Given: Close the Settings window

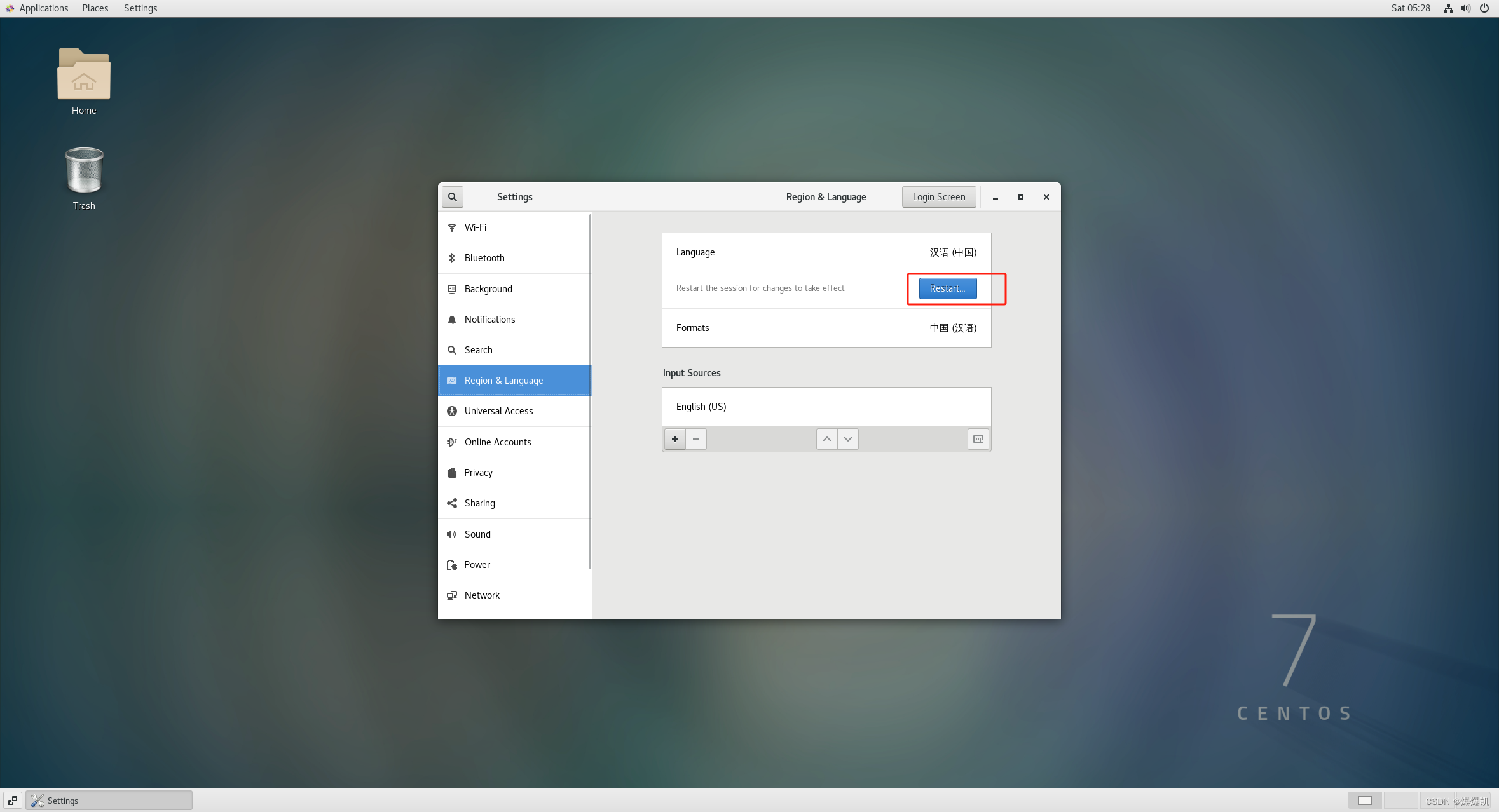Looking at the screenshot, I should coord(1046,197).
